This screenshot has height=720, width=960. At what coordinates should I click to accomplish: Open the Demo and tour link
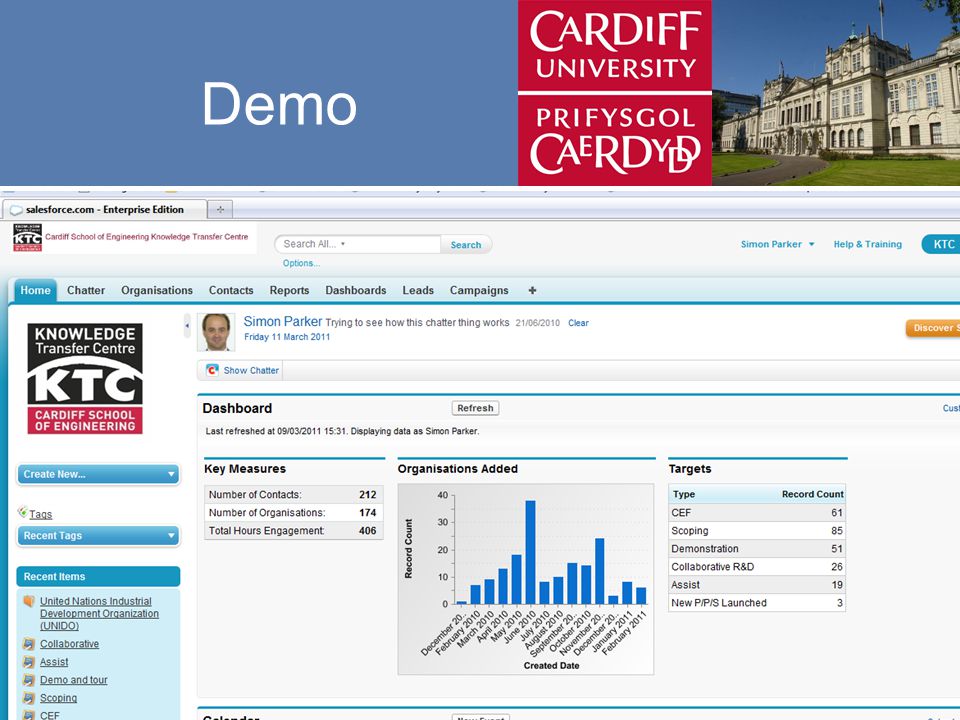point(73,680)
